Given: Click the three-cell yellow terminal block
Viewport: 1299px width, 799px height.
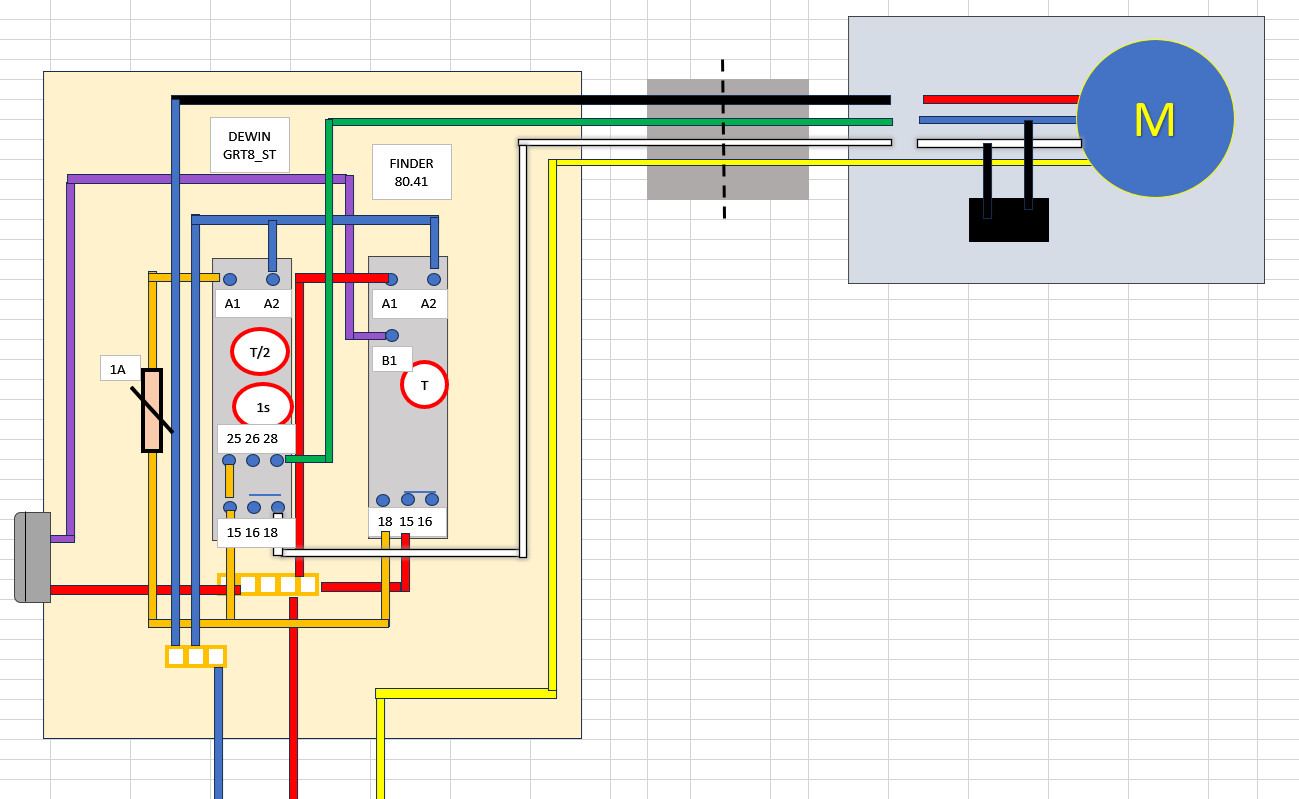Looking at the screenshot, I should coord(196,657).
